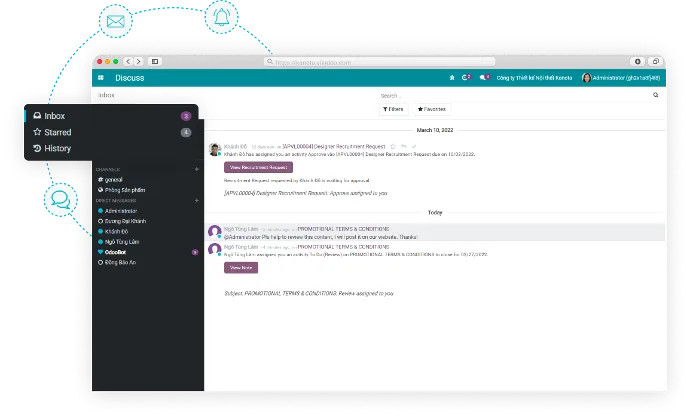Select the History mailbox

112,149
